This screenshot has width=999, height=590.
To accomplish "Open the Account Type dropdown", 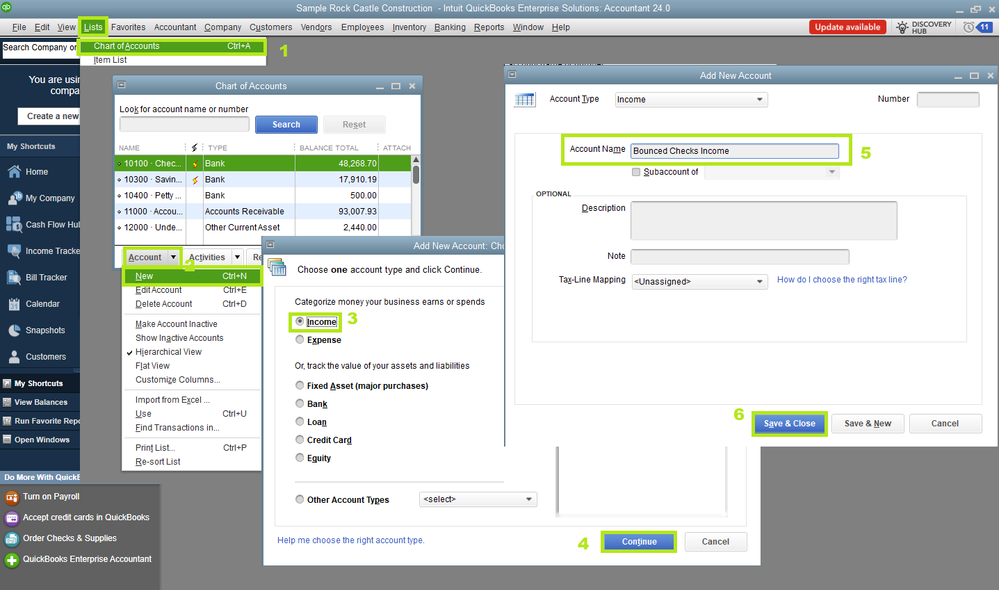I will click(x=691, y=99).
